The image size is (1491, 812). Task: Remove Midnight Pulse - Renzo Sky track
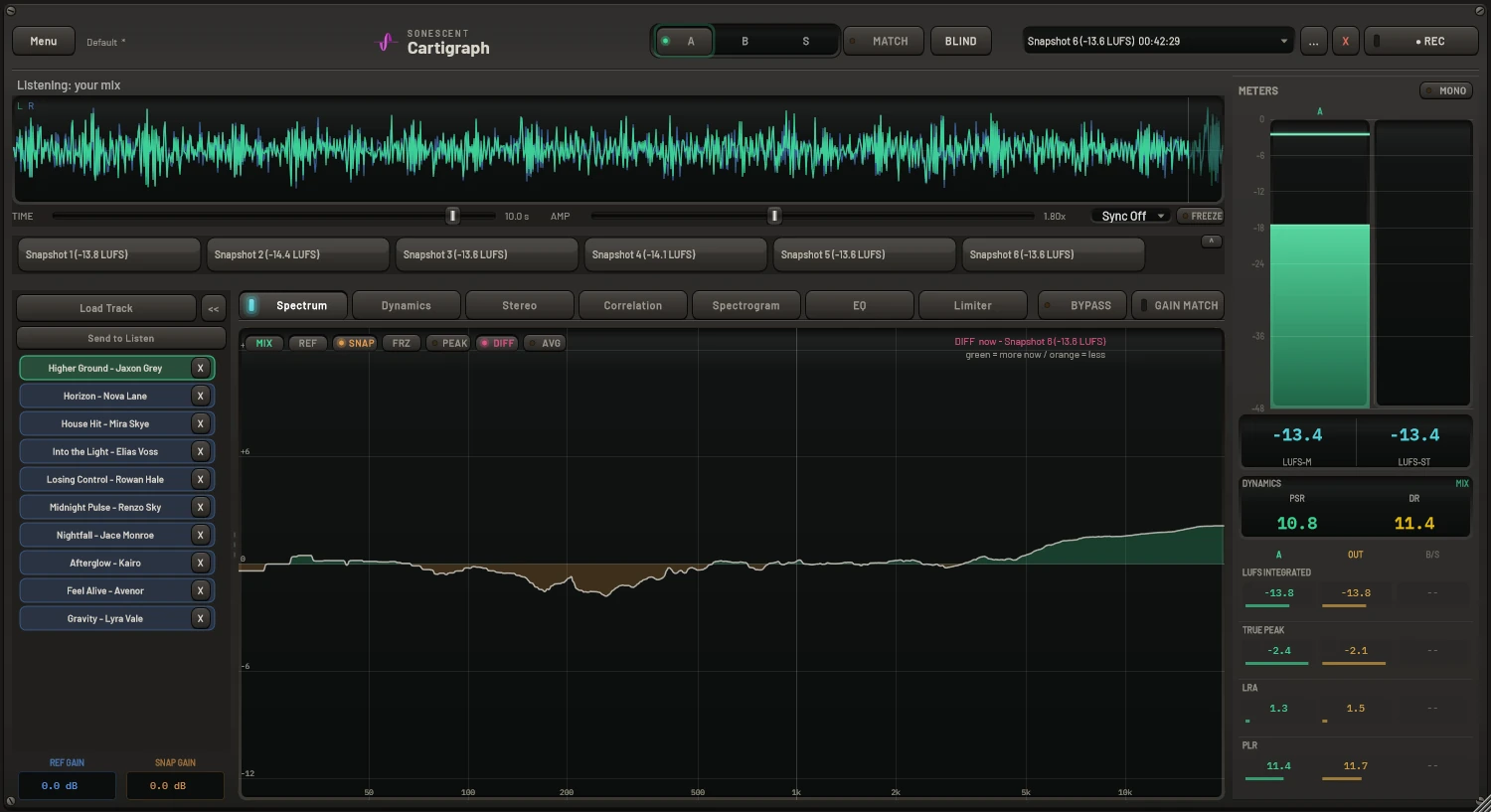click(201, 507)
